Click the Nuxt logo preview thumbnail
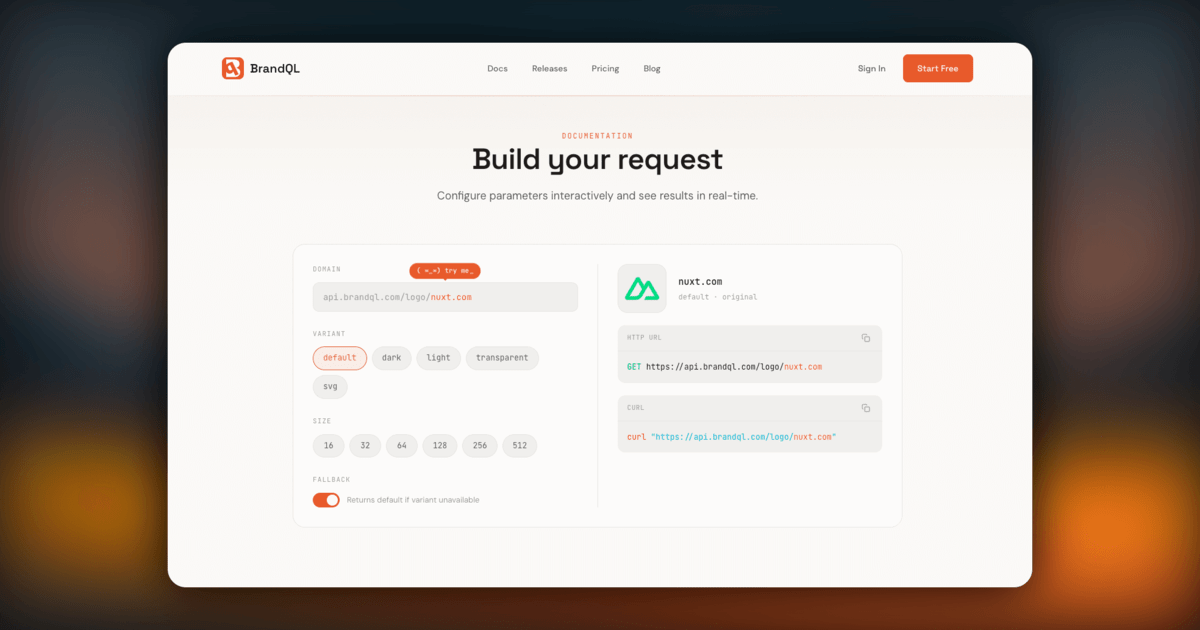 [x=642, y=289]
